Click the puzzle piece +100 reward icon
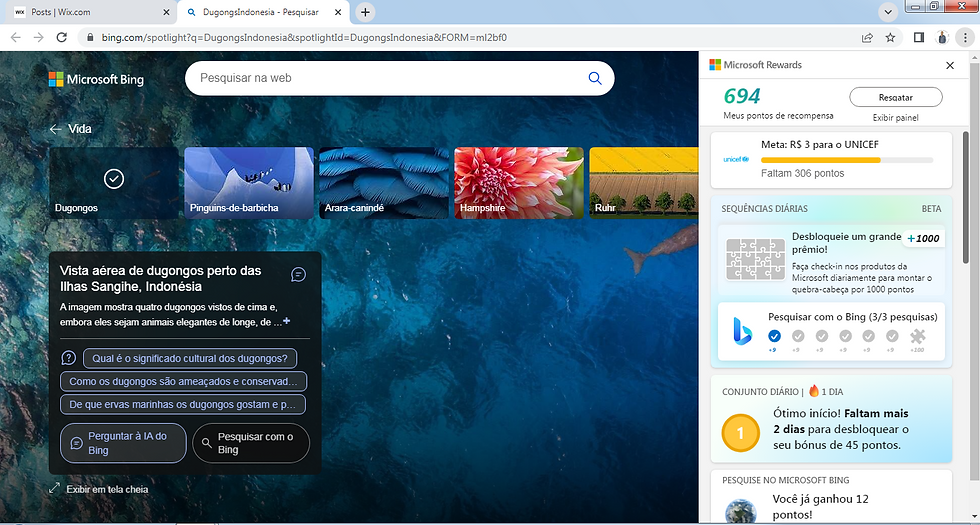The width and height of the screenshot is (980, 525). 918,336
